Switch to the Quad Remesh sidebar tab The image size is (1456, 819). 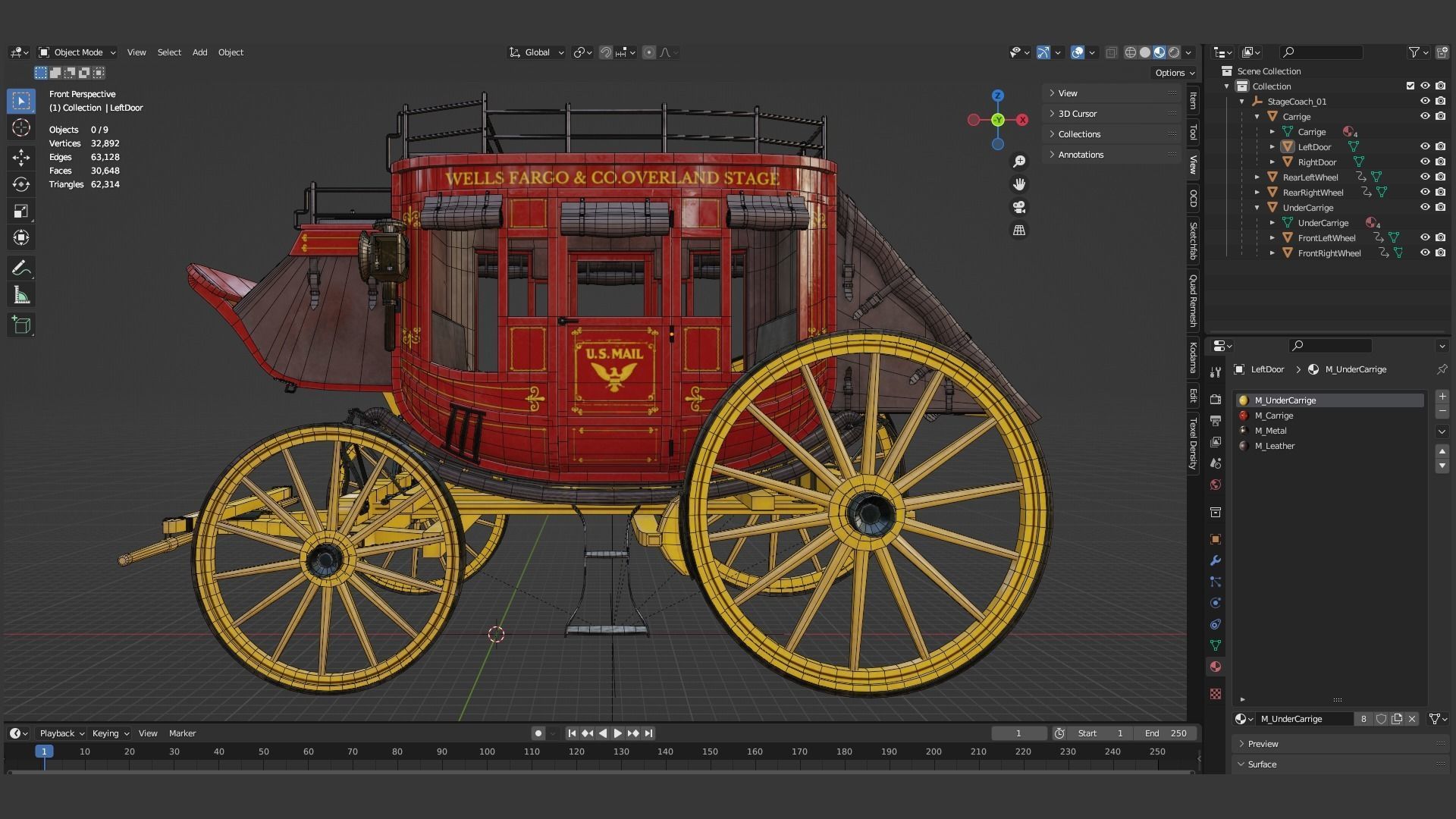[x=1193, y=300]
